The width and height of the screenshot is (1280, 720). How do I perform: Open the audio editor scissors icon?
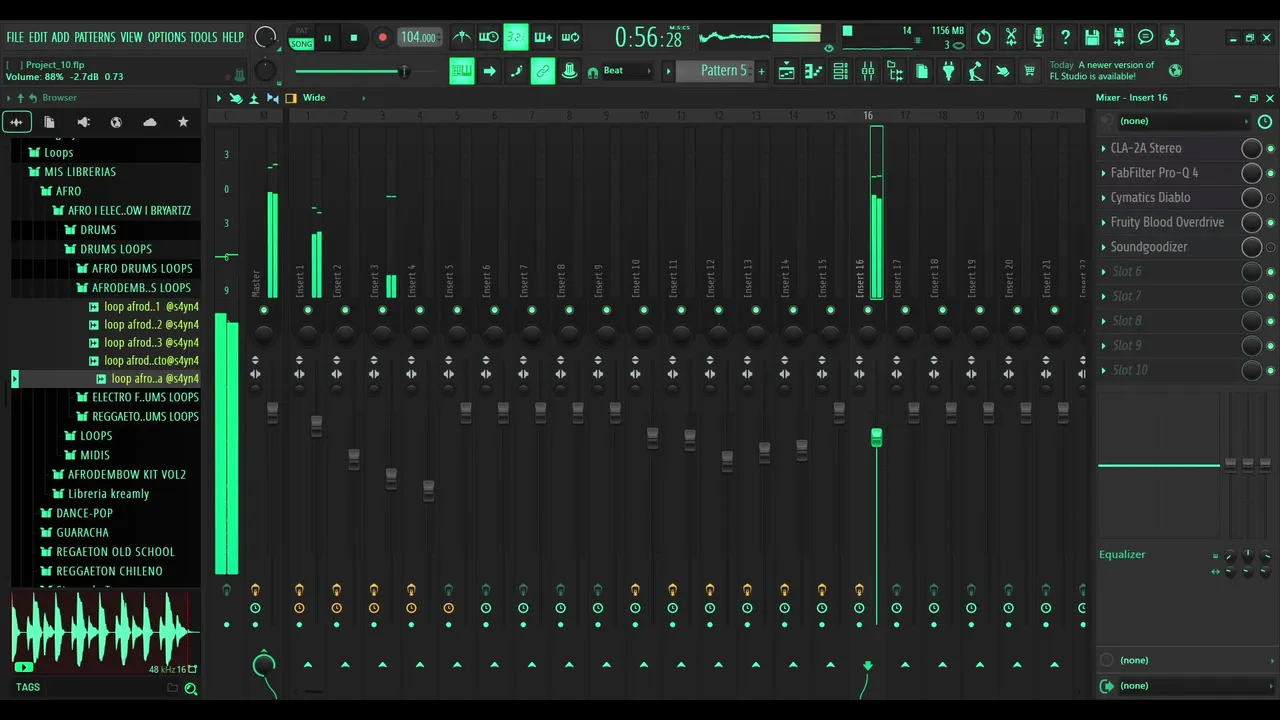[1011, 37]
